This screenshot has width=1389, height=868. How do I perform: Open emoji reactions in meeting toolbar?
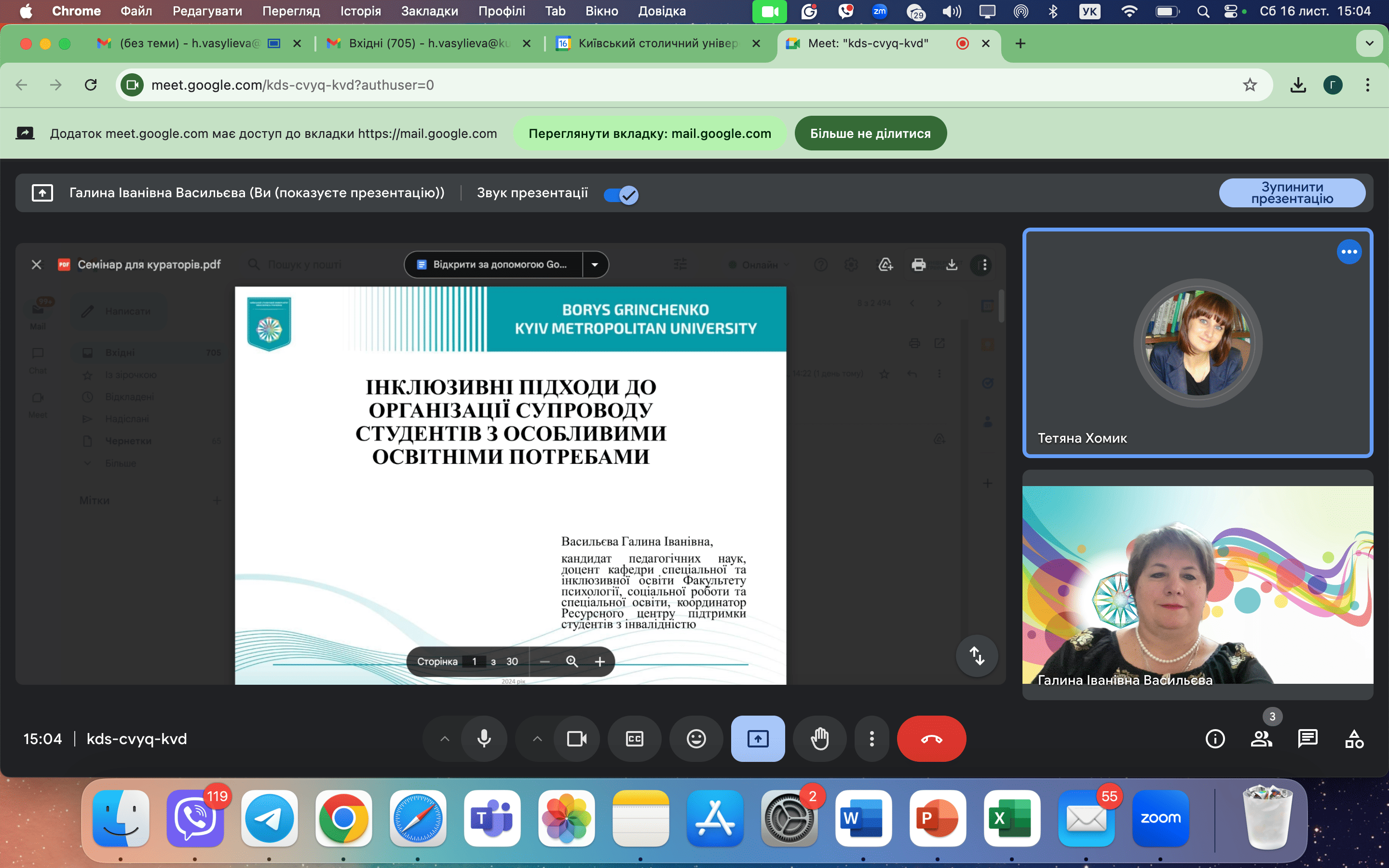point(695,738)
